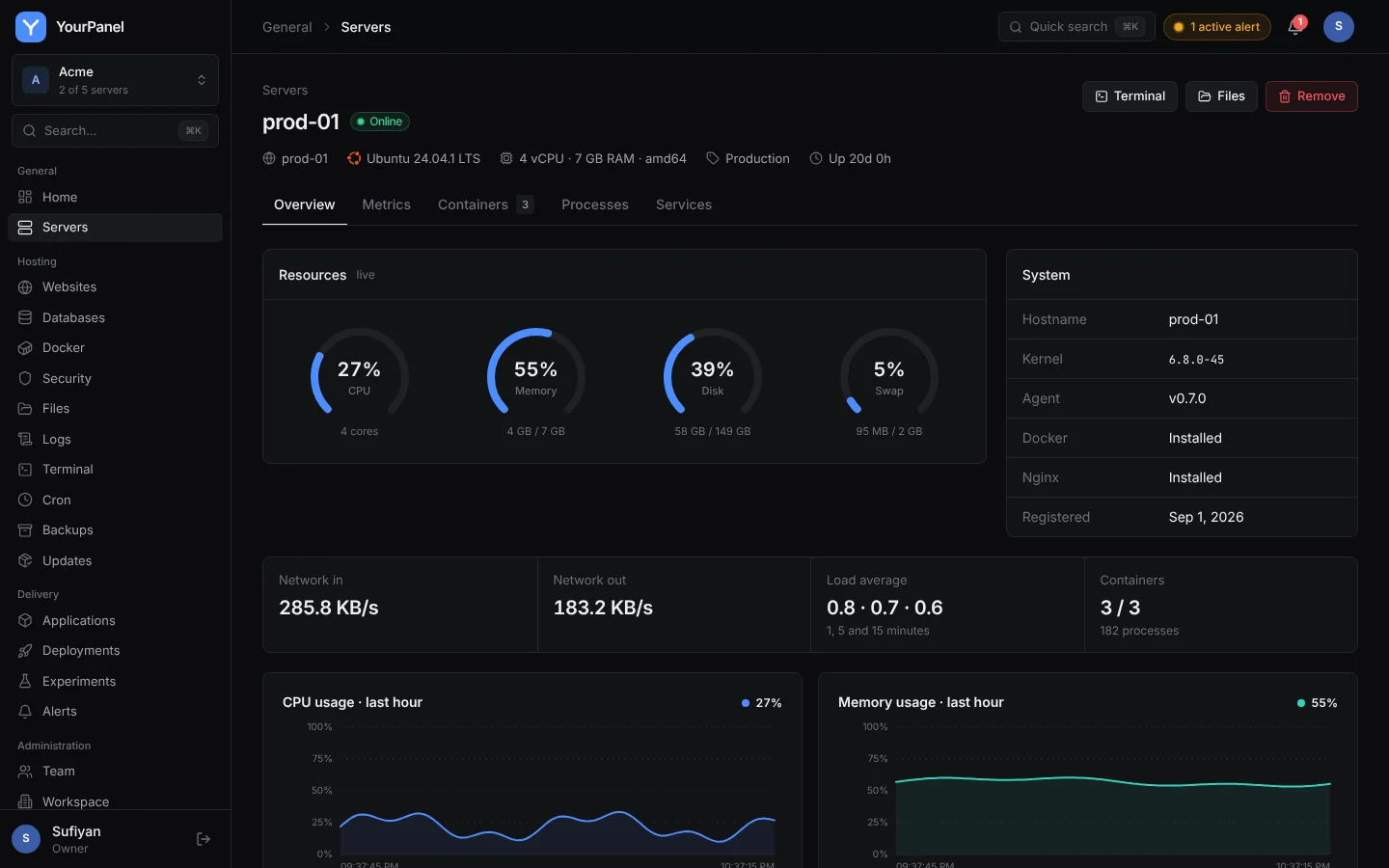Open the Quick search box
Image resolution: width=1389 pixels, height=868 pixels.
[x=1076, y=27]
